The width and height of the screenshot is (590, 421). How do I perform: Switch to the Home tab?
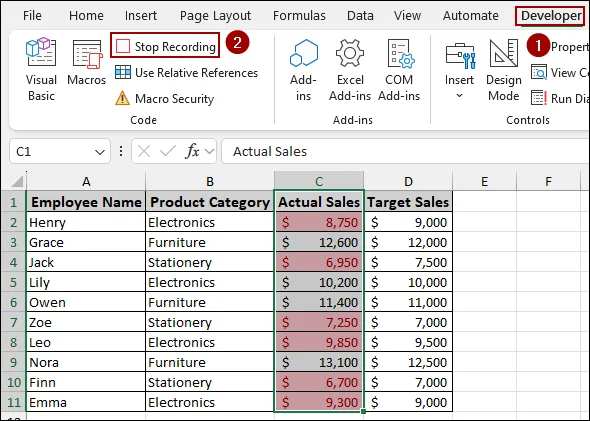86,15
